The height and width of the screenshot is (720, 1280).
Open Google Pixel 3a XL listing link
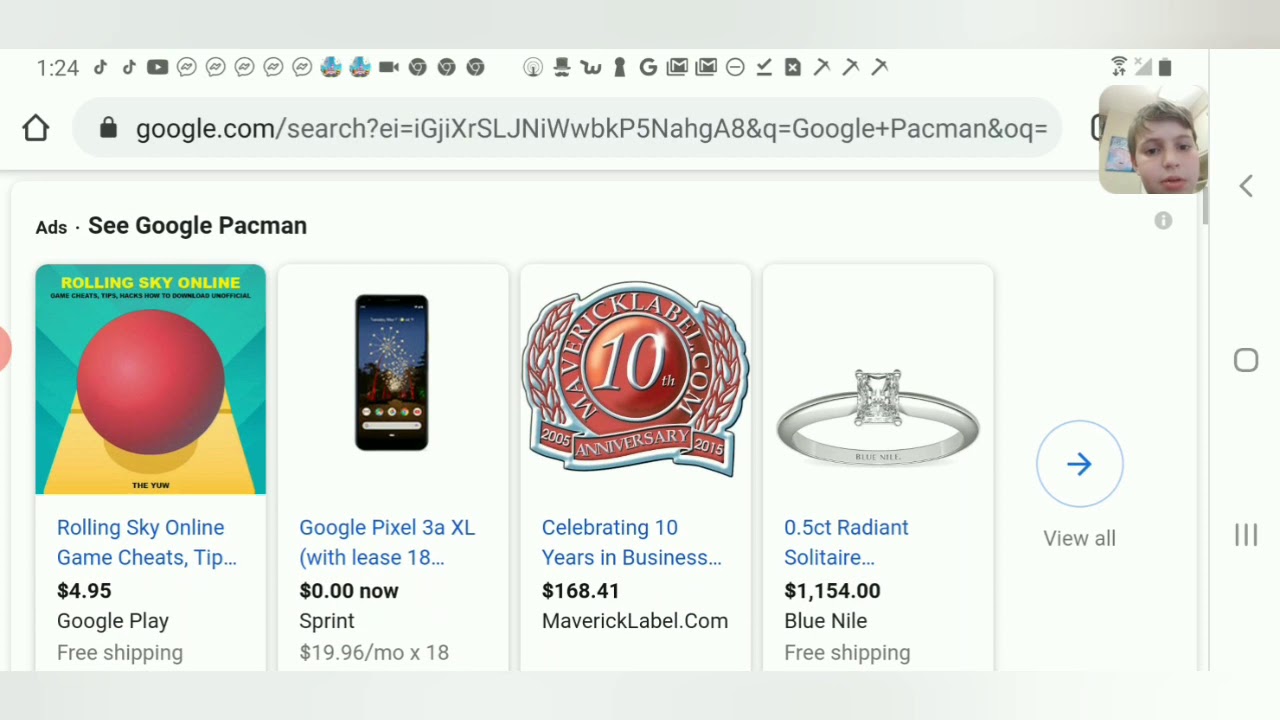coord(387,542)
